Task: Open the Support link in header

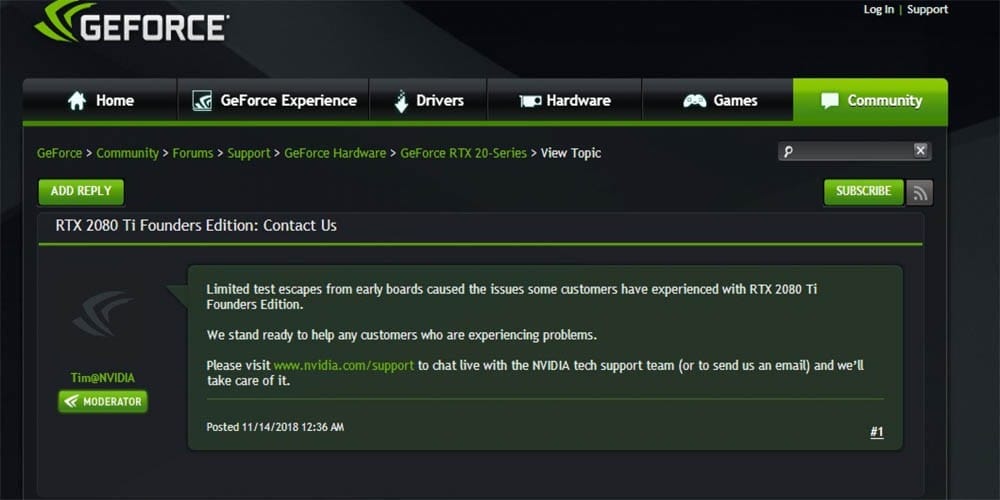Action: pos(927,10)
